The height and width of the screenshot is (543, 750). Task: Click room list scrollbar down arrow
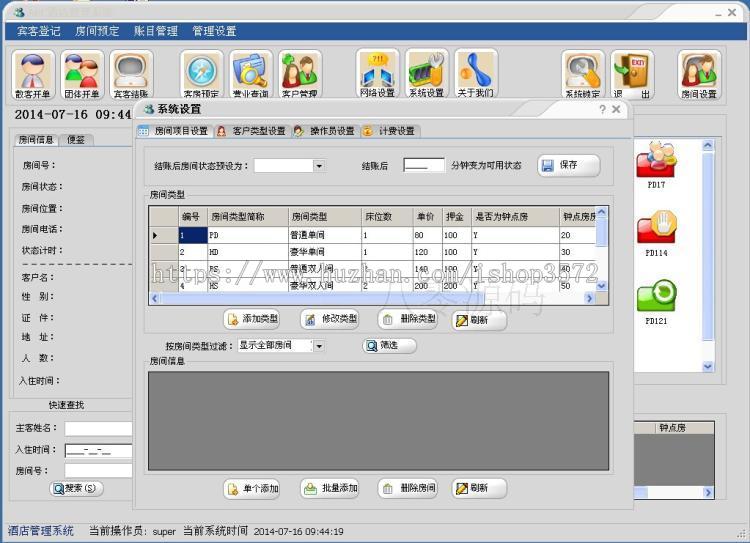707,366
